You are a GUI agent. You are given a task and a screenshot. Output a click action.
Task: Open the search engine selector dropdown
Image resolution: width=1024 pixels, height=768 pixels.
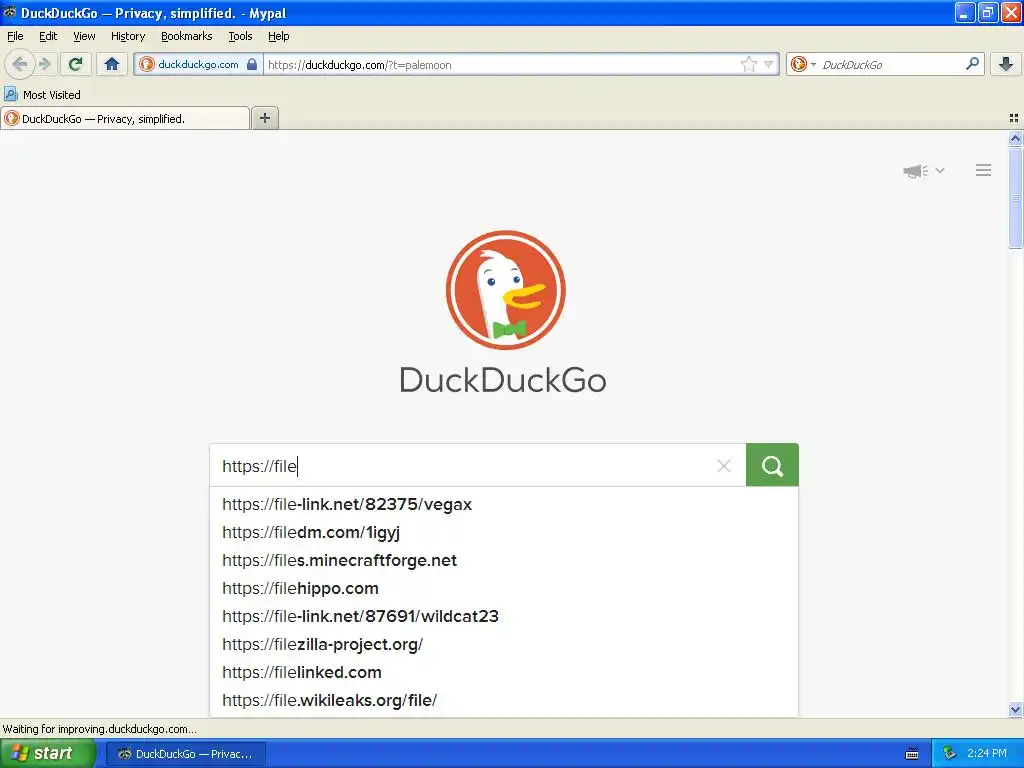tap(803, 64)
